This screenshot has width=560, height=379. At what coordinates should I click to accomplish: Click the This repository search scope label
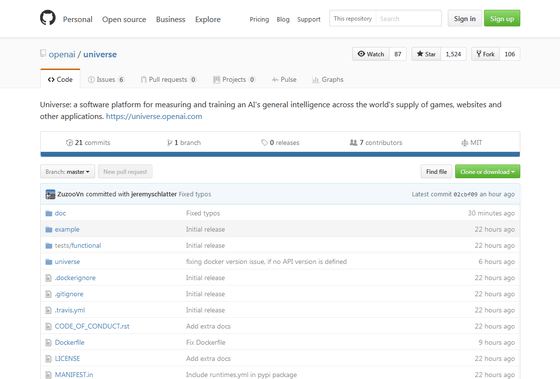click(353, 19)
